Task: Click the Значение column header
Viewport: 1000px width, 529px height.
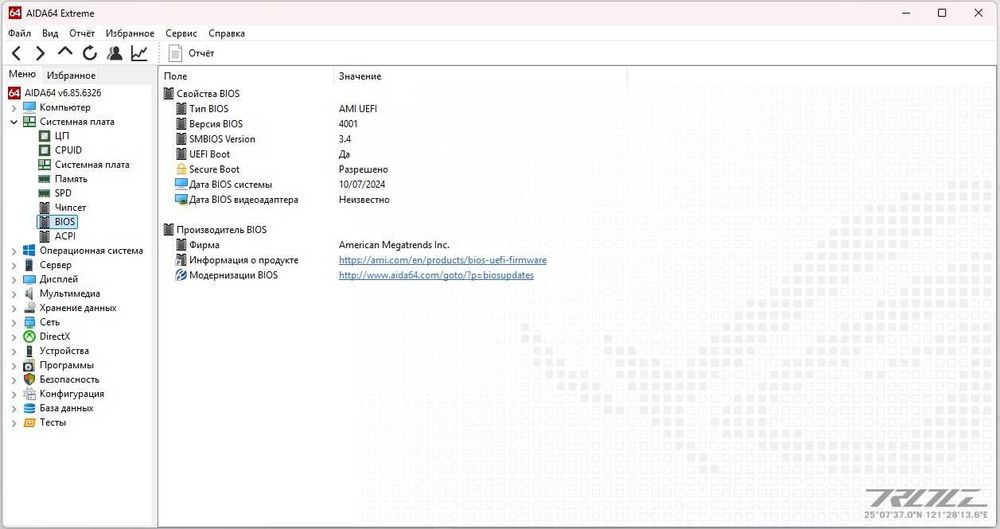Action: coord(480,77)
